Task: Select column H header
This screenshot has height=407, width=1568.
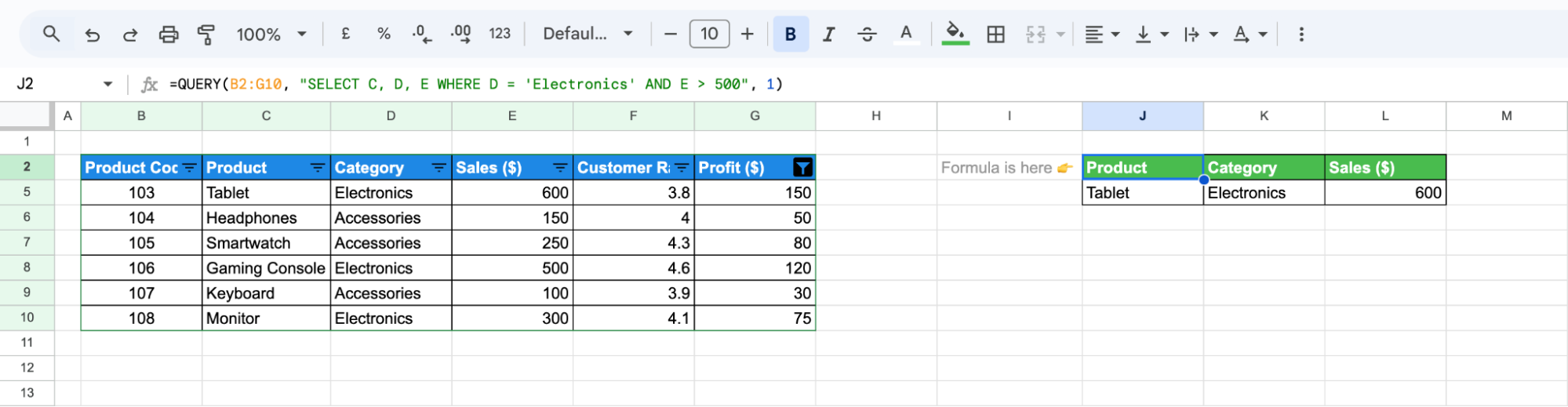Action: (x=876, y=115)
